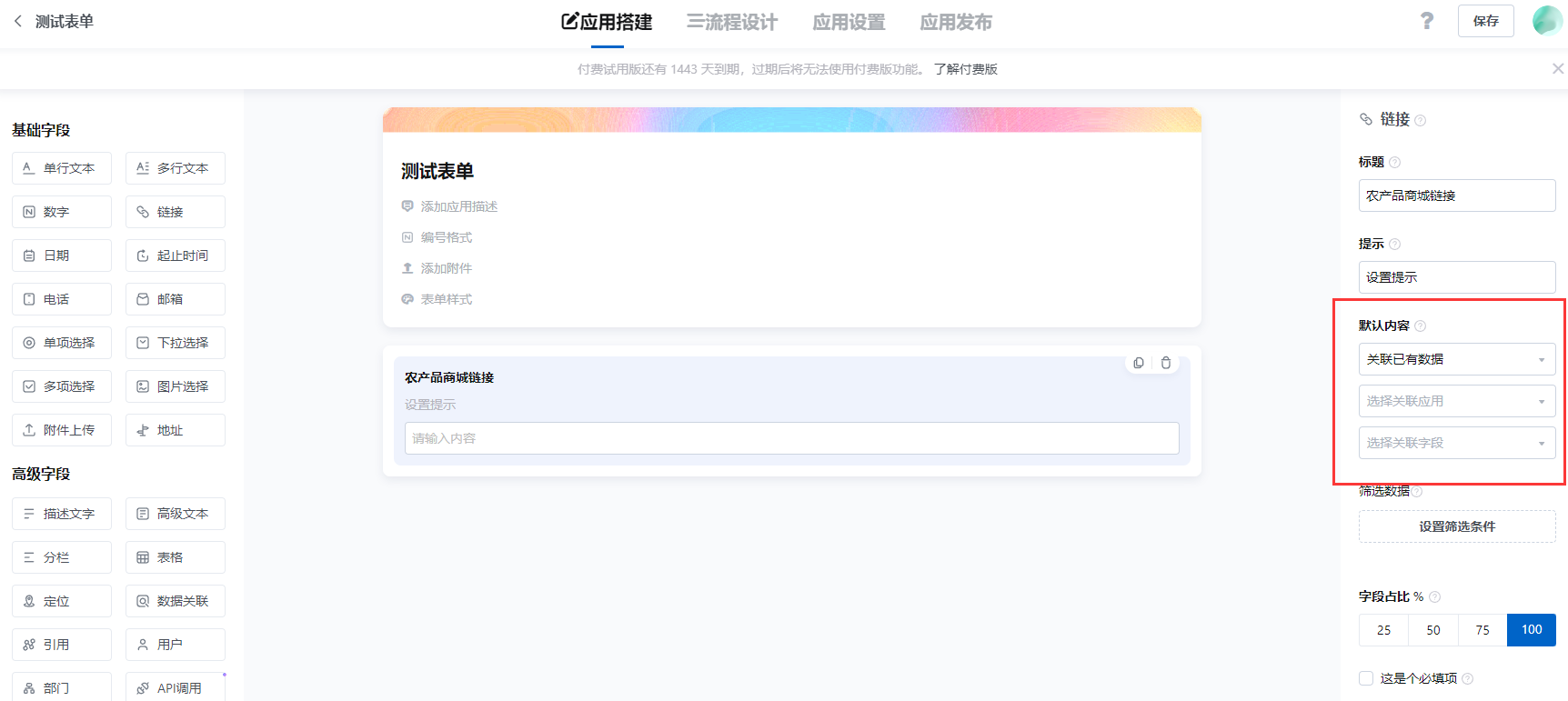Add a 表格 field

[x=176, y=557]
